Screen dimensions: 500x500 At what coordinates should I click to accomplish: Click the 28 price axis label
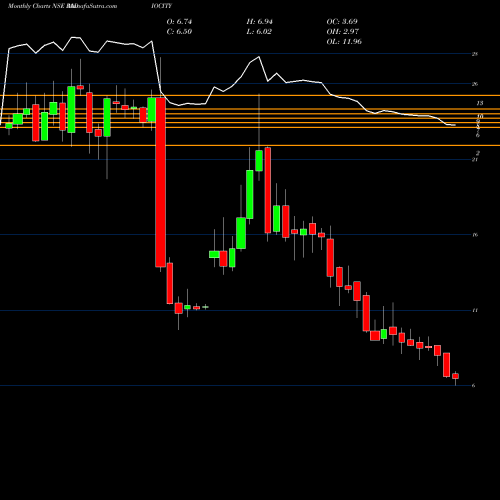(x=475, y=54)
